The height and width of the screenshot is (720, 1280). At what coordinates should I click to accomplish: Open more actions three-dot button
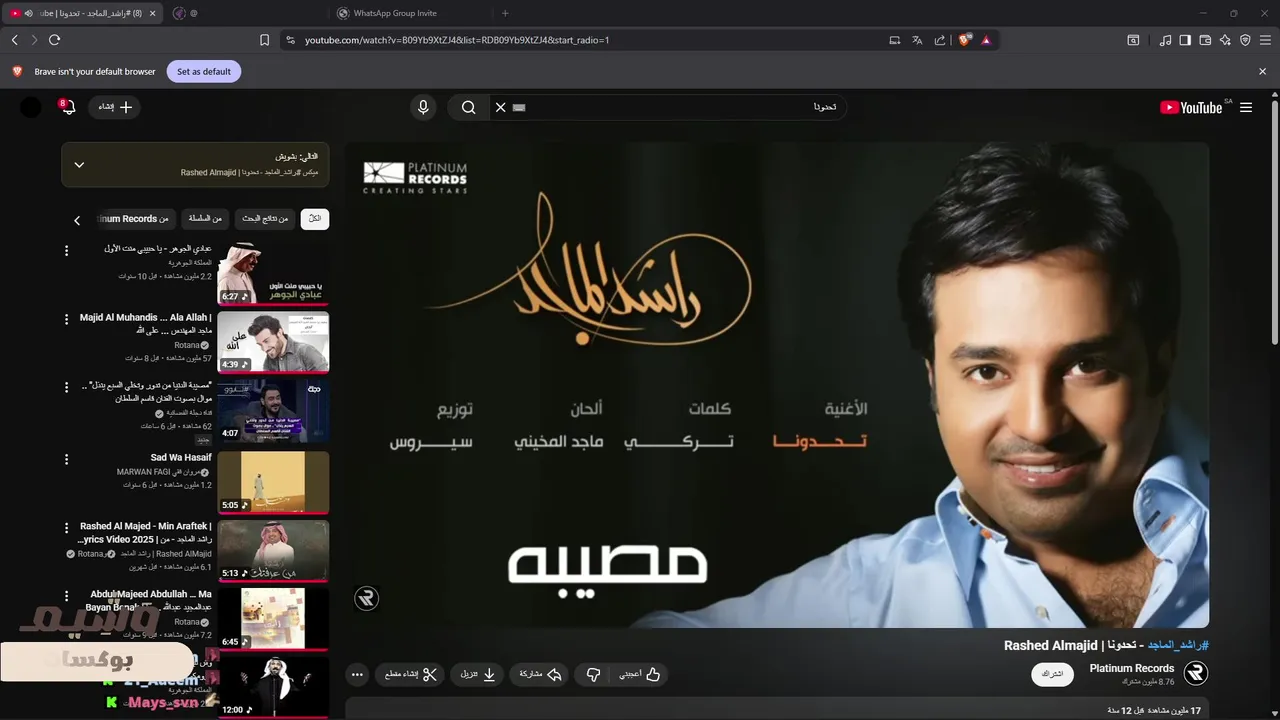[x=357, y=675]
